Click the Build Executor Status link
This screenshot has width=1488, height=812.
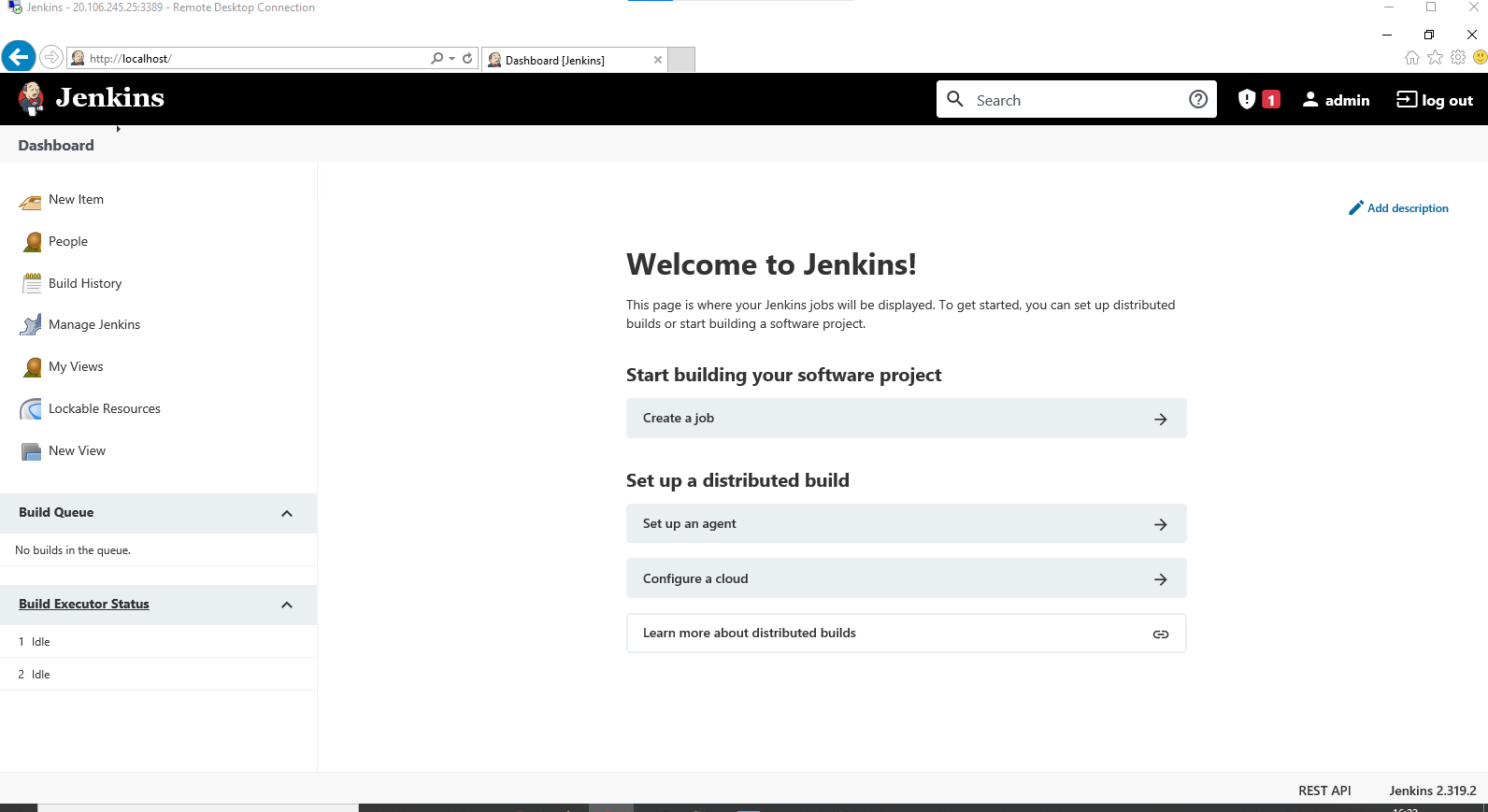[x=84, y=604]
